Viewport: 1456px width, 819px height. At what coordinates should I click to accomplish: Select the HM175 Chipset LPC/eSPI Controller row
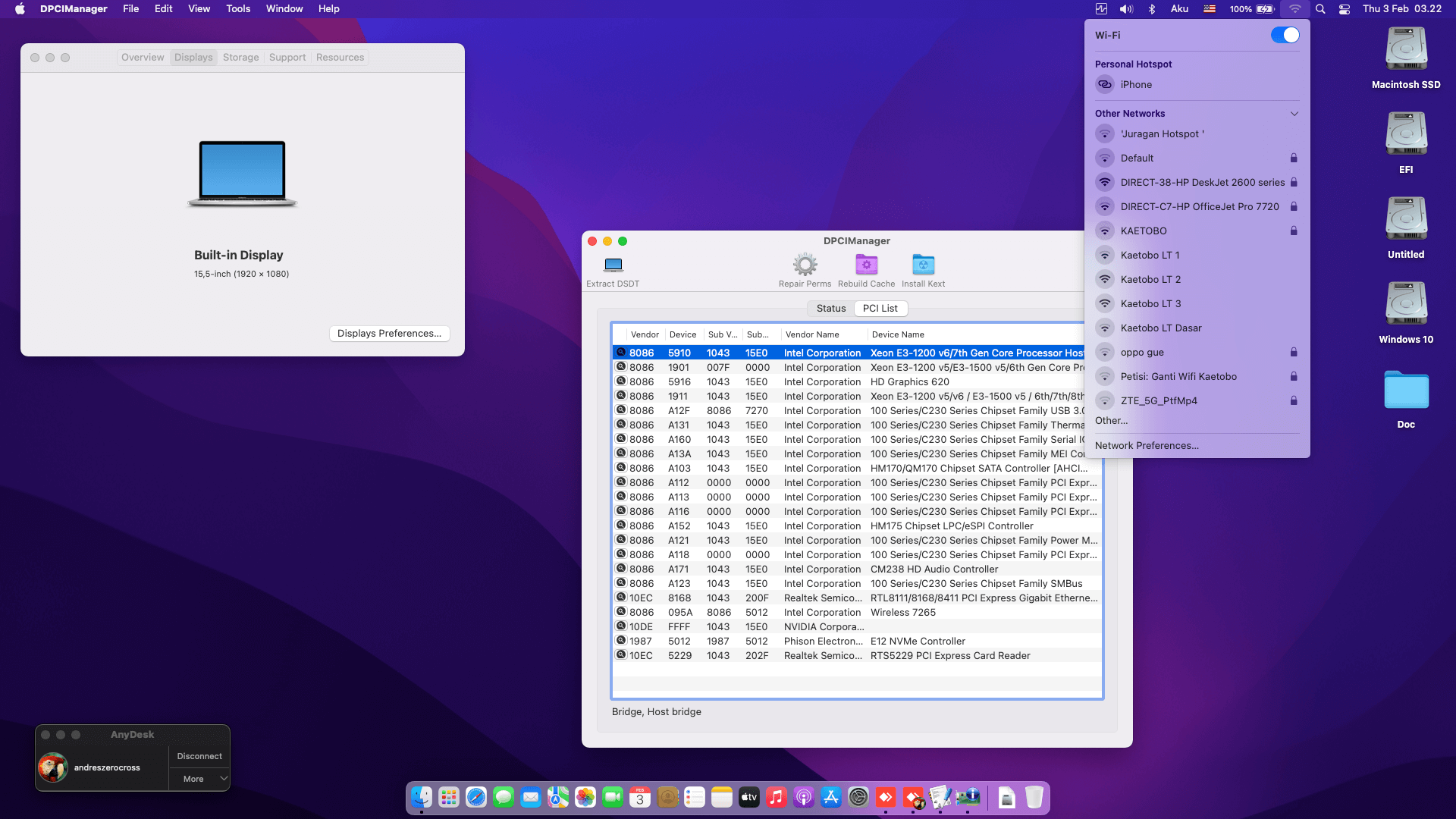(857, 526)
